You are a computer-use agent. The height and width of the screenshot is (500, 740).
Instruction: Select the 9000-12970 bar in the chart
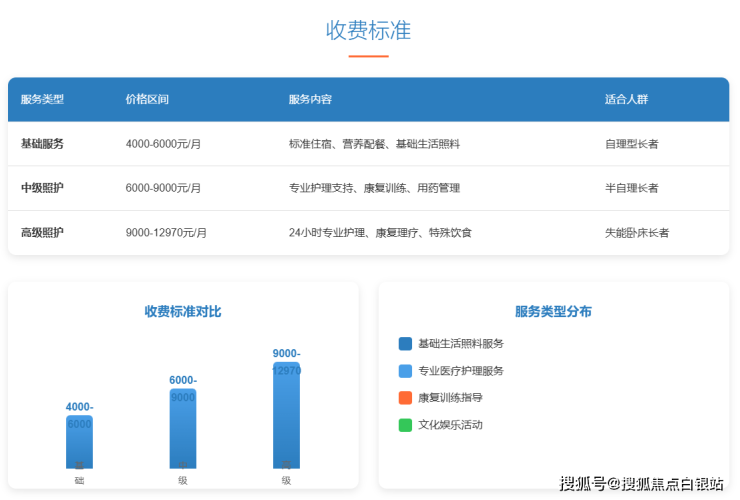286,415
